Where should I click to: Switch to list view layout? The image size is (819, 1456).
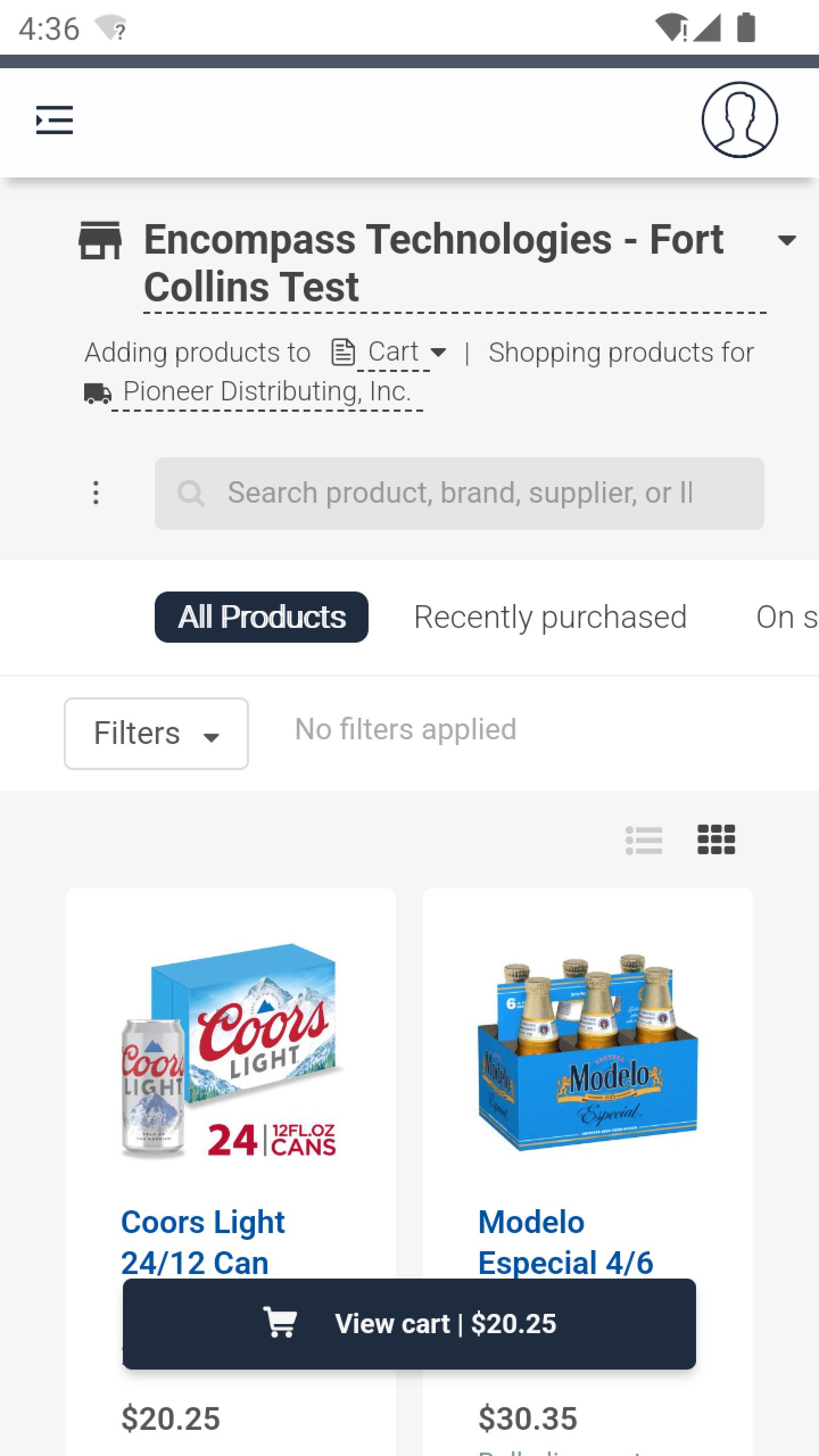click(x=644, y=840)
